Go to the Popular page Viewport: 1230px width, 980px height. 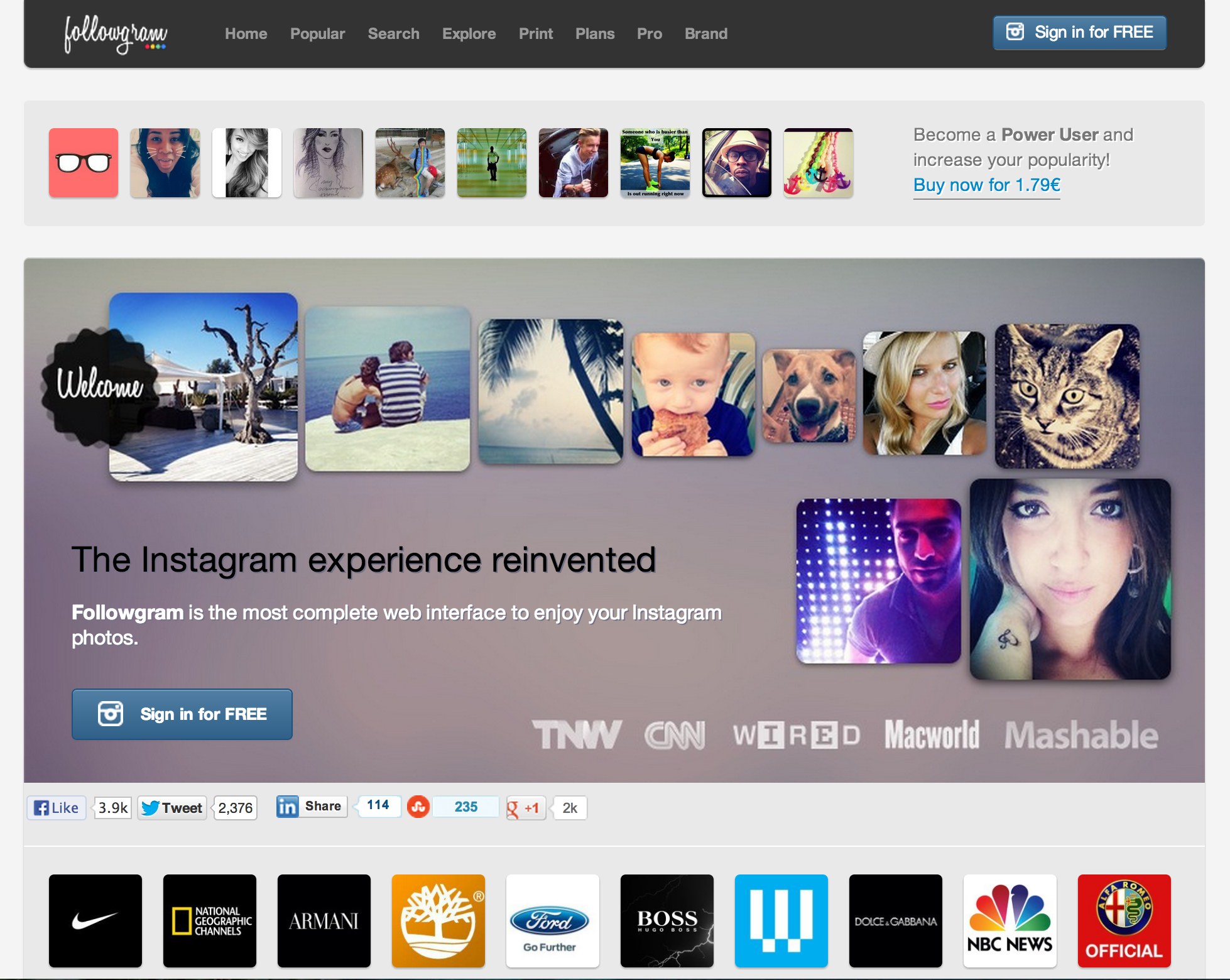pyautogui.click(x=317, y=34)
